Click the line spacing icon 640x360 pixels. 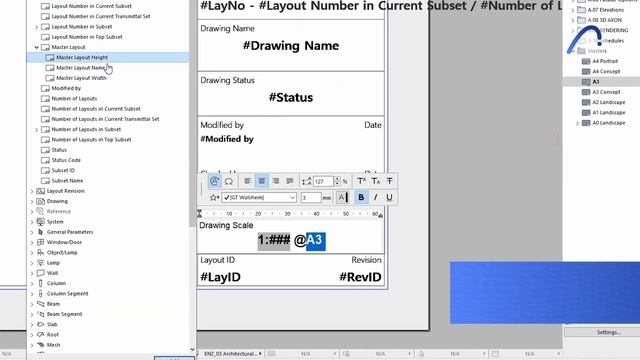point(306,181)
